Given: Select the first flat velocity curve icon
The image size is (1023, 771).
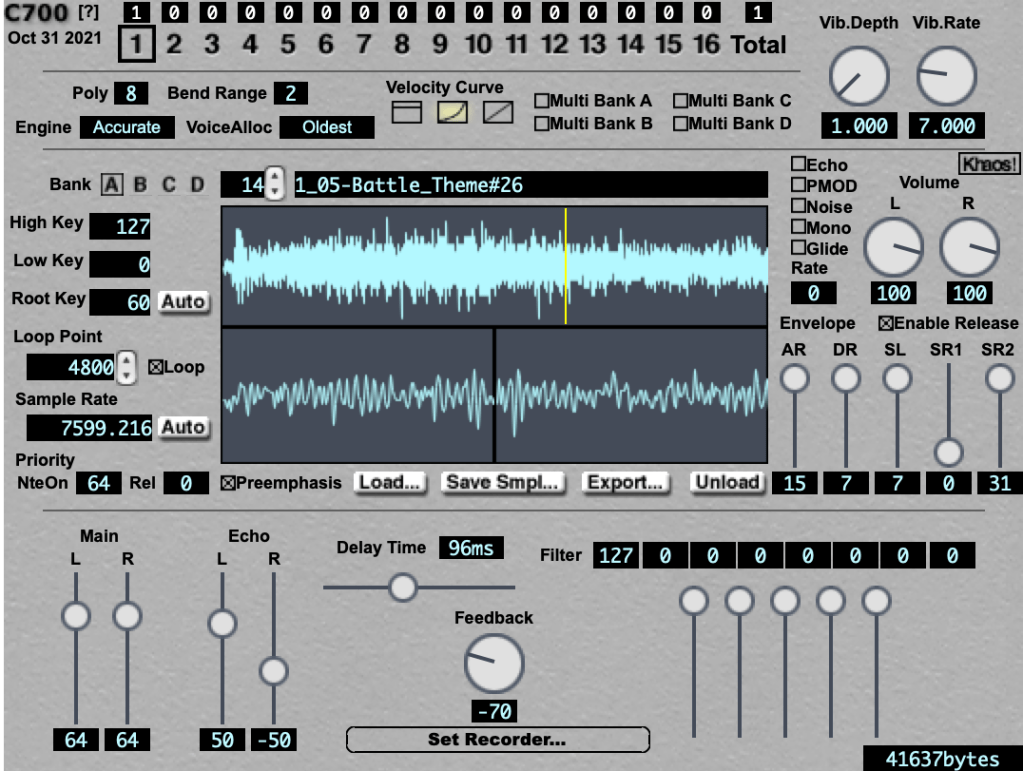Looking at the screenshot, I should click(x=406, y=113).
